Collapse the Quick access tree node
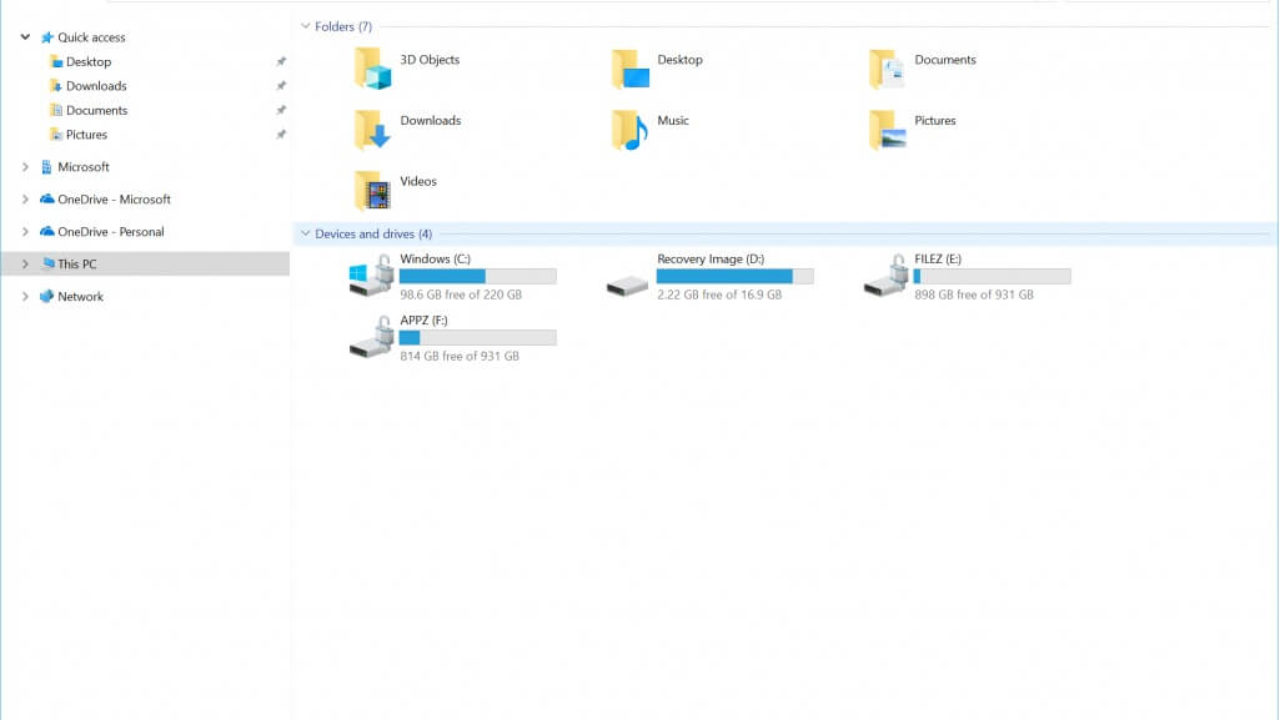This screenshot has width=1280, height=720. point(25,37)
